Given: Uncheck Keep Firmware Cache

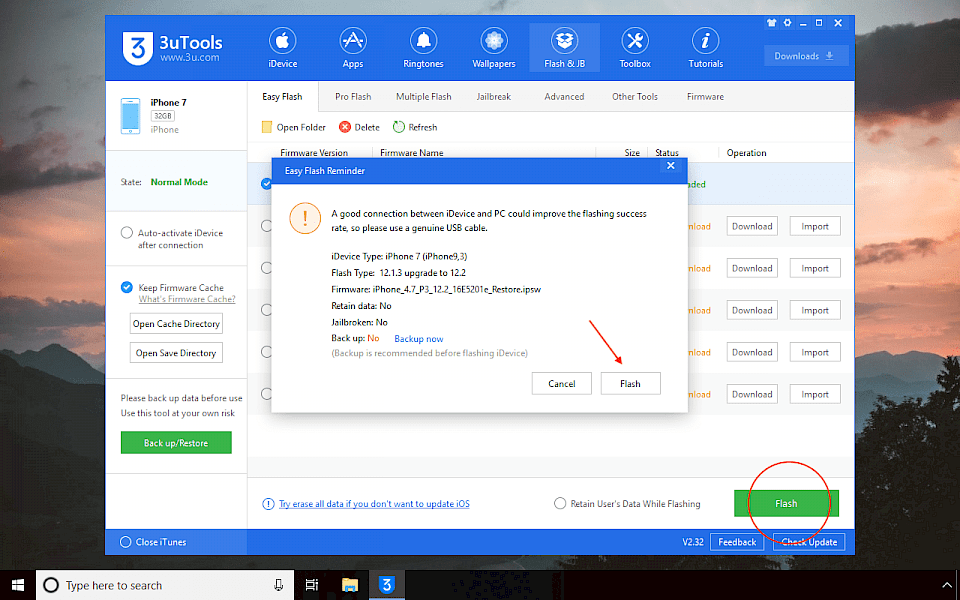Looking at the screenshot, I should point(127,287).
